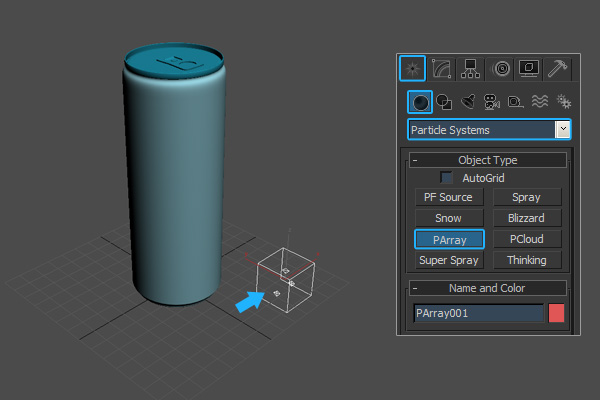Collapse the Object Type rollout
The width and height of the screenshot is (600, 400).
[415, 160]
